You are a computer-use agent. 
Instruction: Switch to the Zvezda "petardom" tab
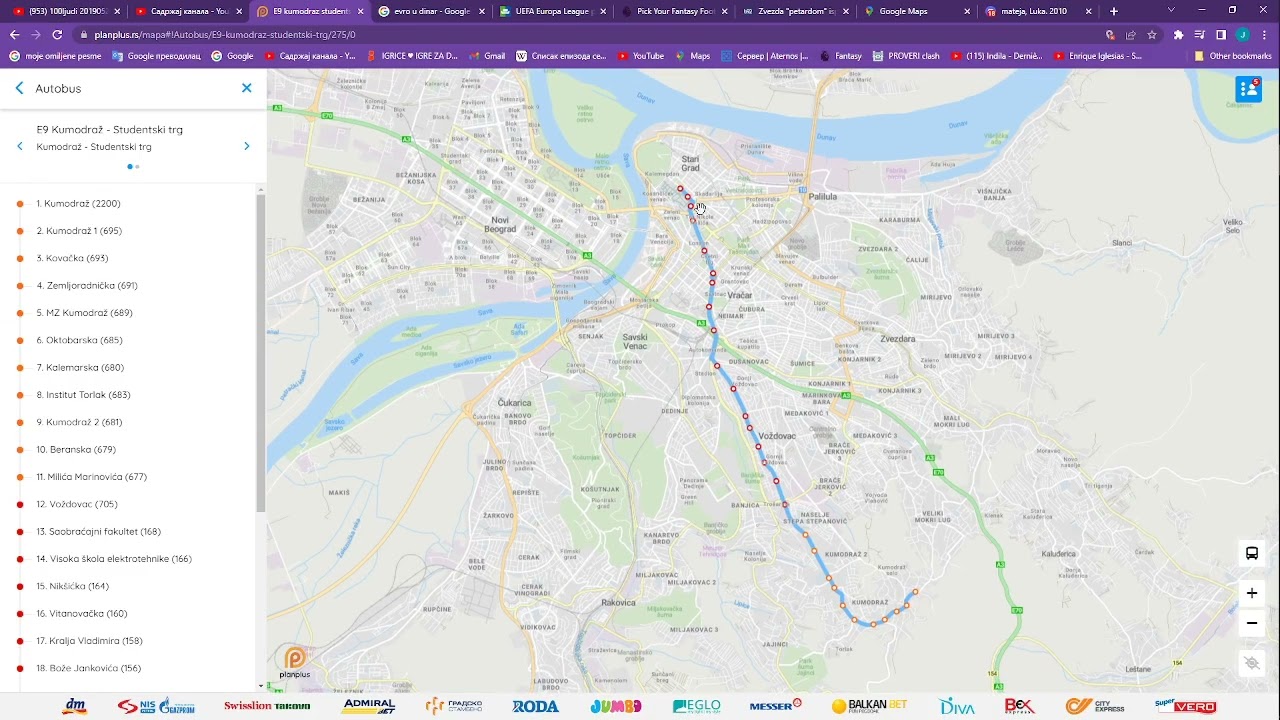(x=796, y=11)
